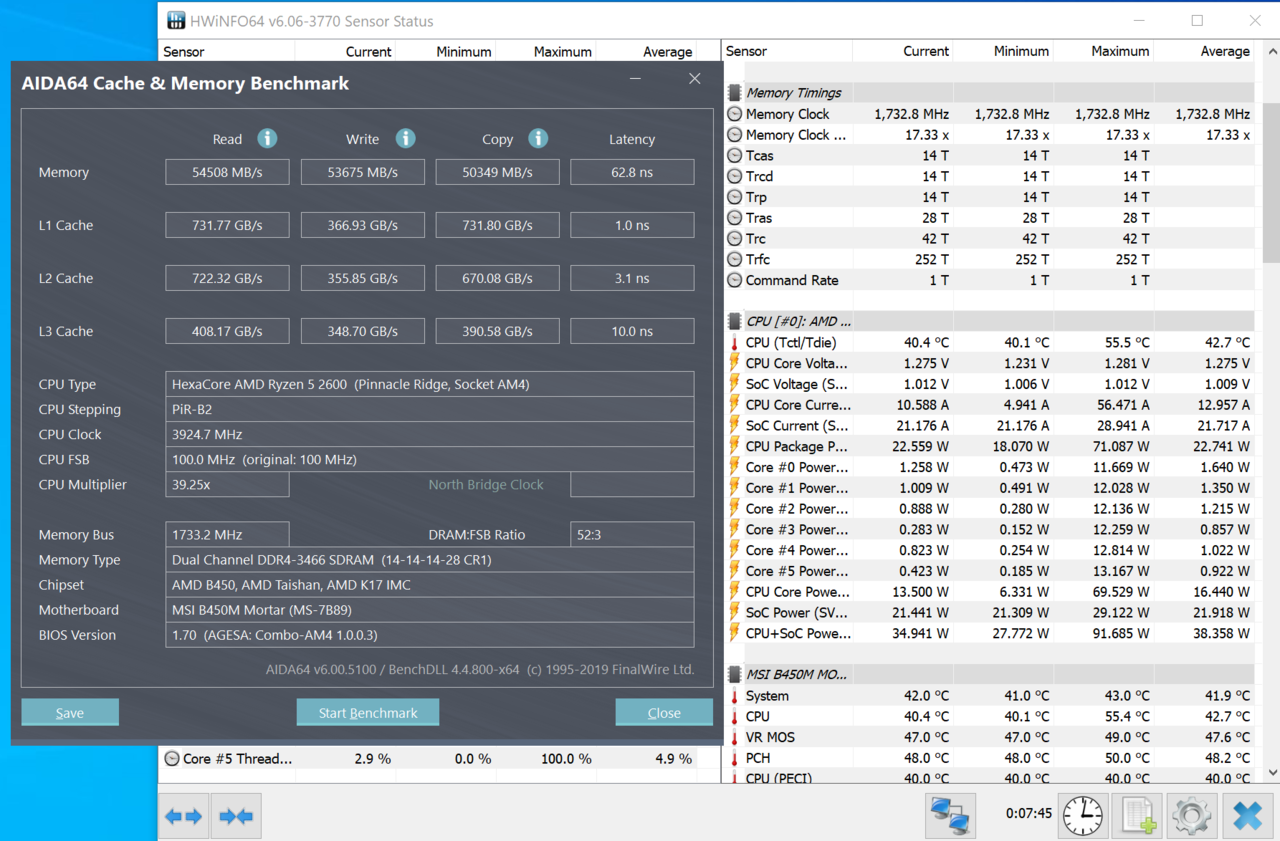Click the right panel Current column header
Image resolution: width=1280 pixels, height=841 pixels.
[903, 51]
